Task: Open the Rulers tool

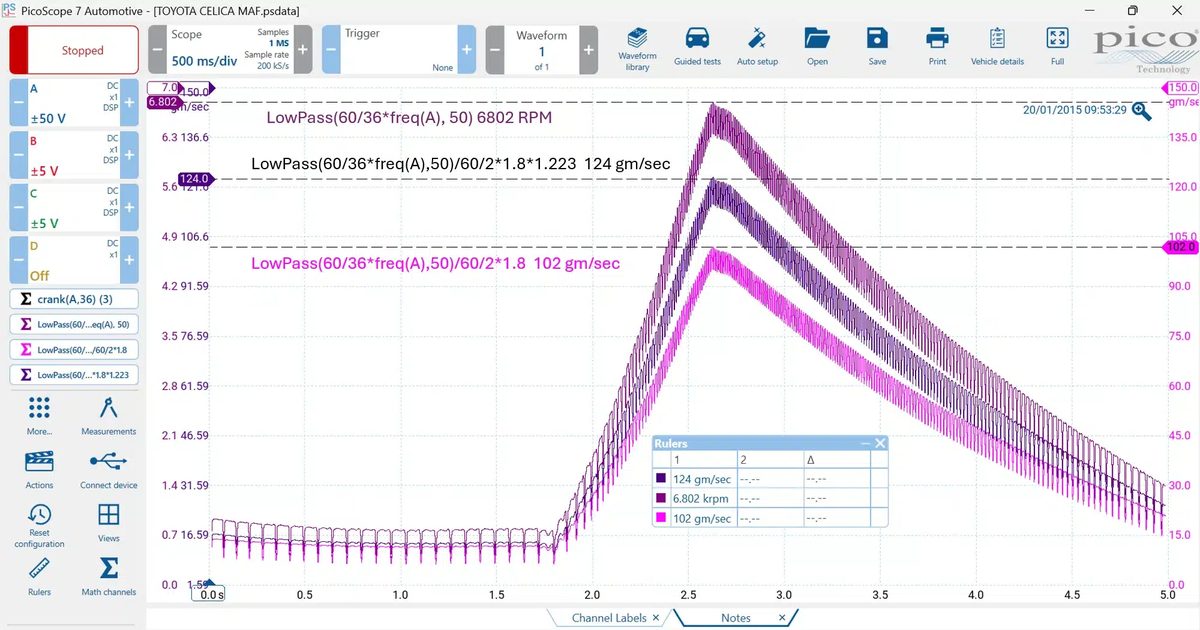Action: point(39,577)
